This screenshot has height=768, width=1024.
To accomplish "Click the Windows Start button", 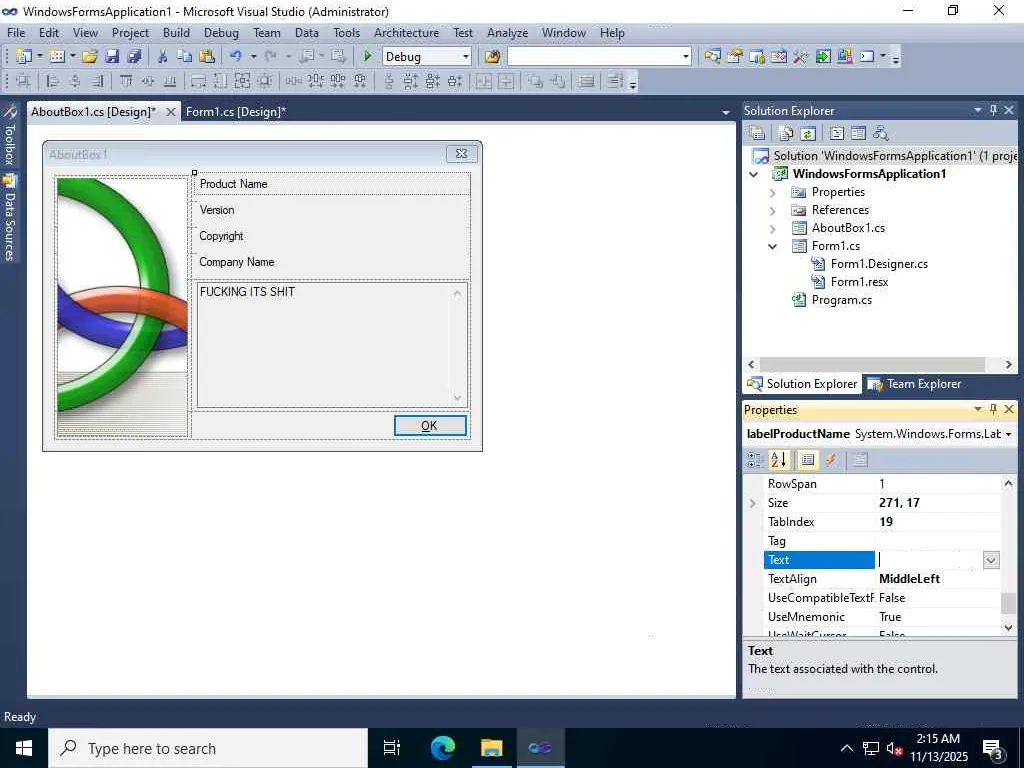I will 24,748.
